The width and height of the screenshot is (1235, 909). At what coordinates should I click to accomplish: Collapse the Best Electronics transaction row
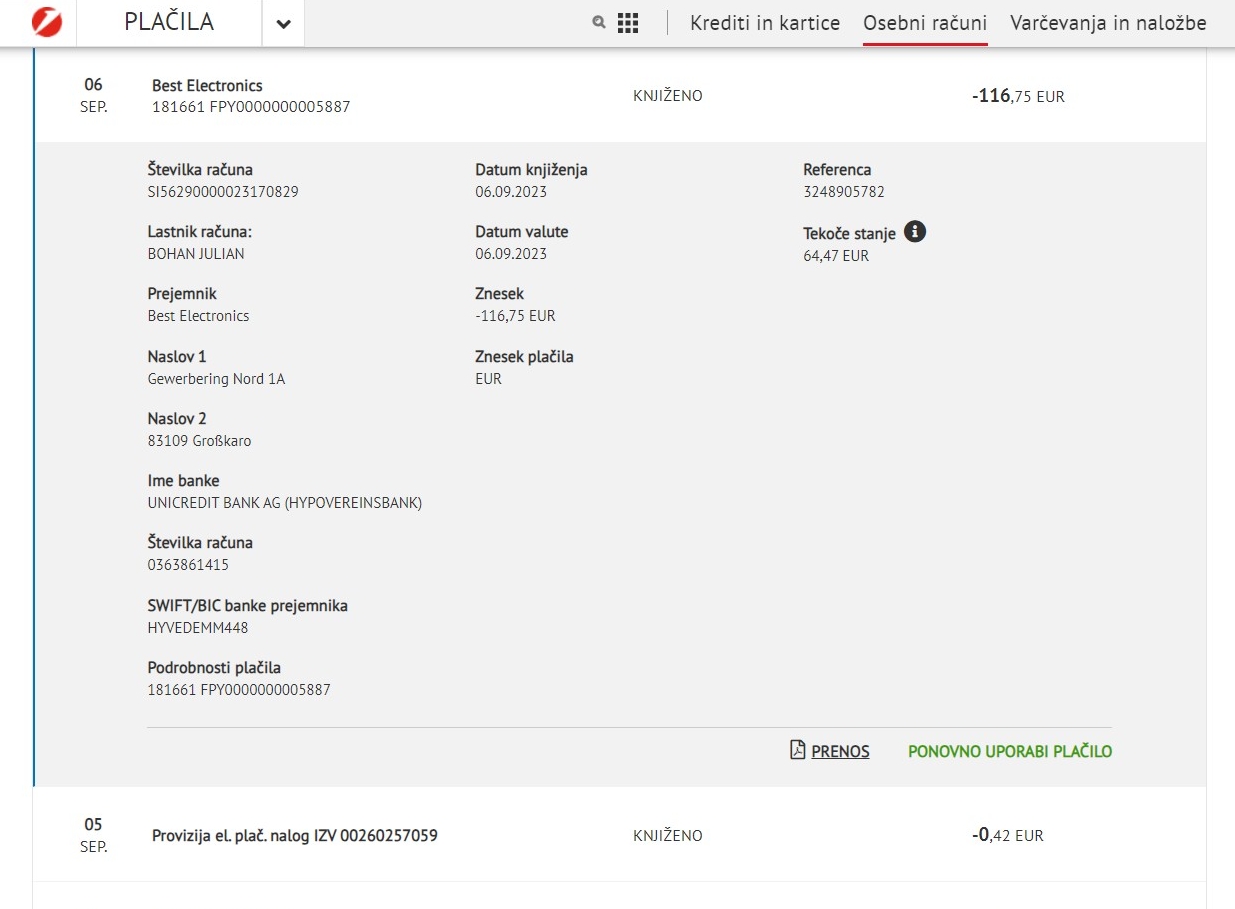(x=620, y=96)
